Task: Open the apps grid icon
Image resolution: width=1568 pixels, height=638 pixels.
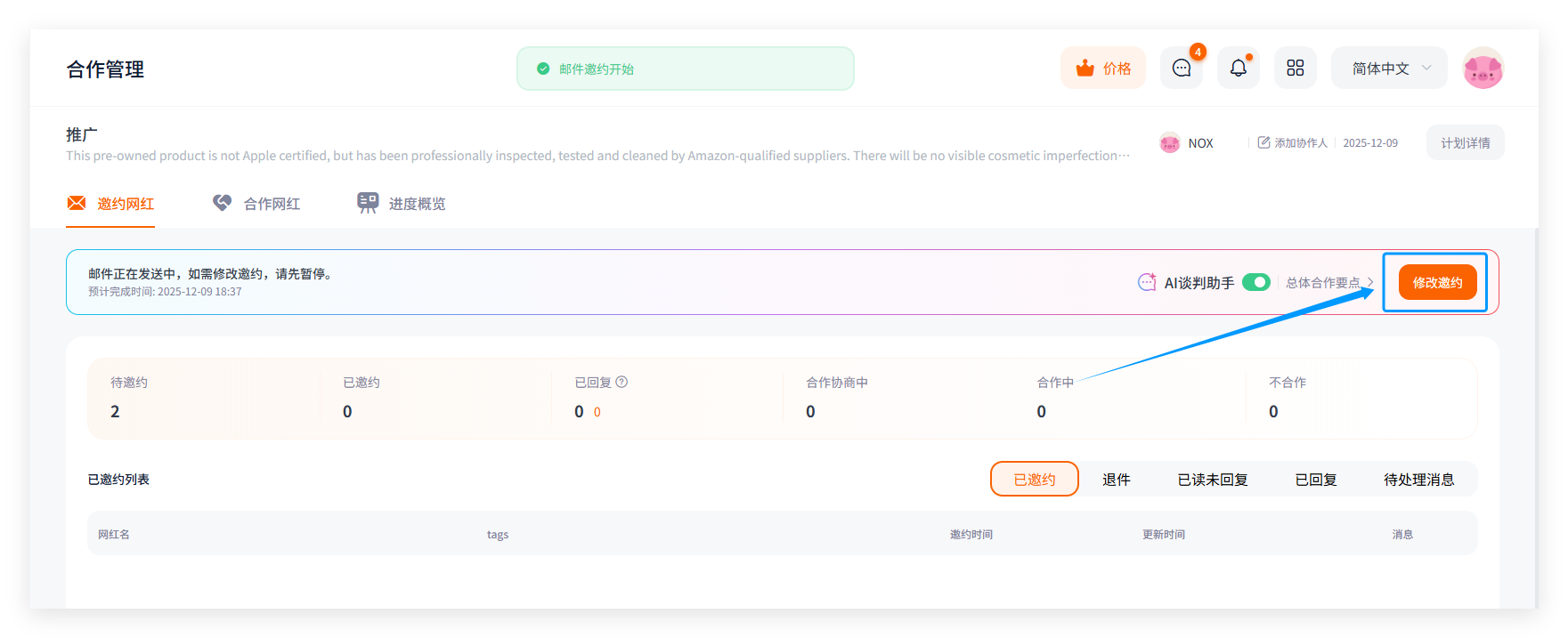Action: pyautogui.click(x=1295, y=69)
